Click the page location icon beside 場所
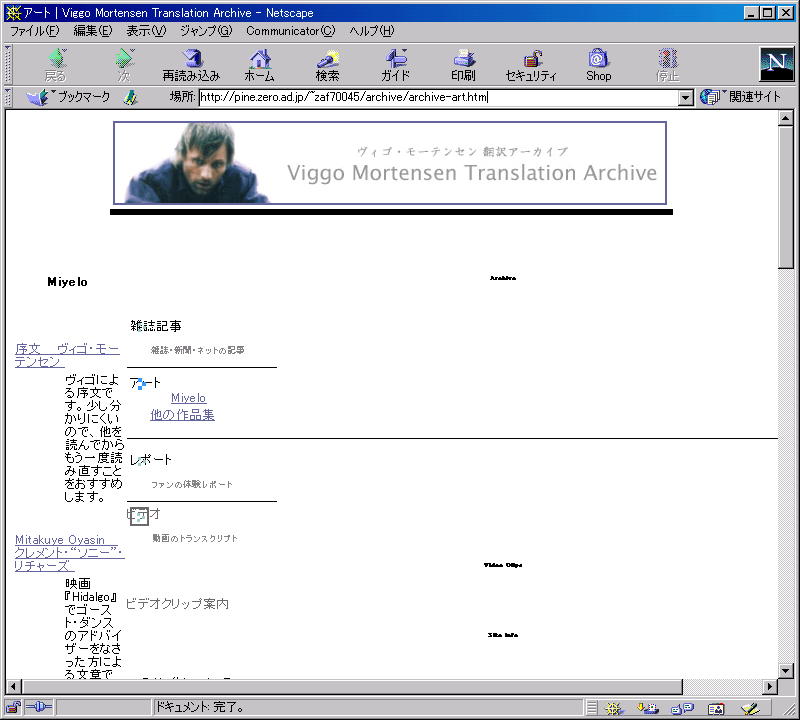This screenshot has height=720, width=800. coord(131,97)
